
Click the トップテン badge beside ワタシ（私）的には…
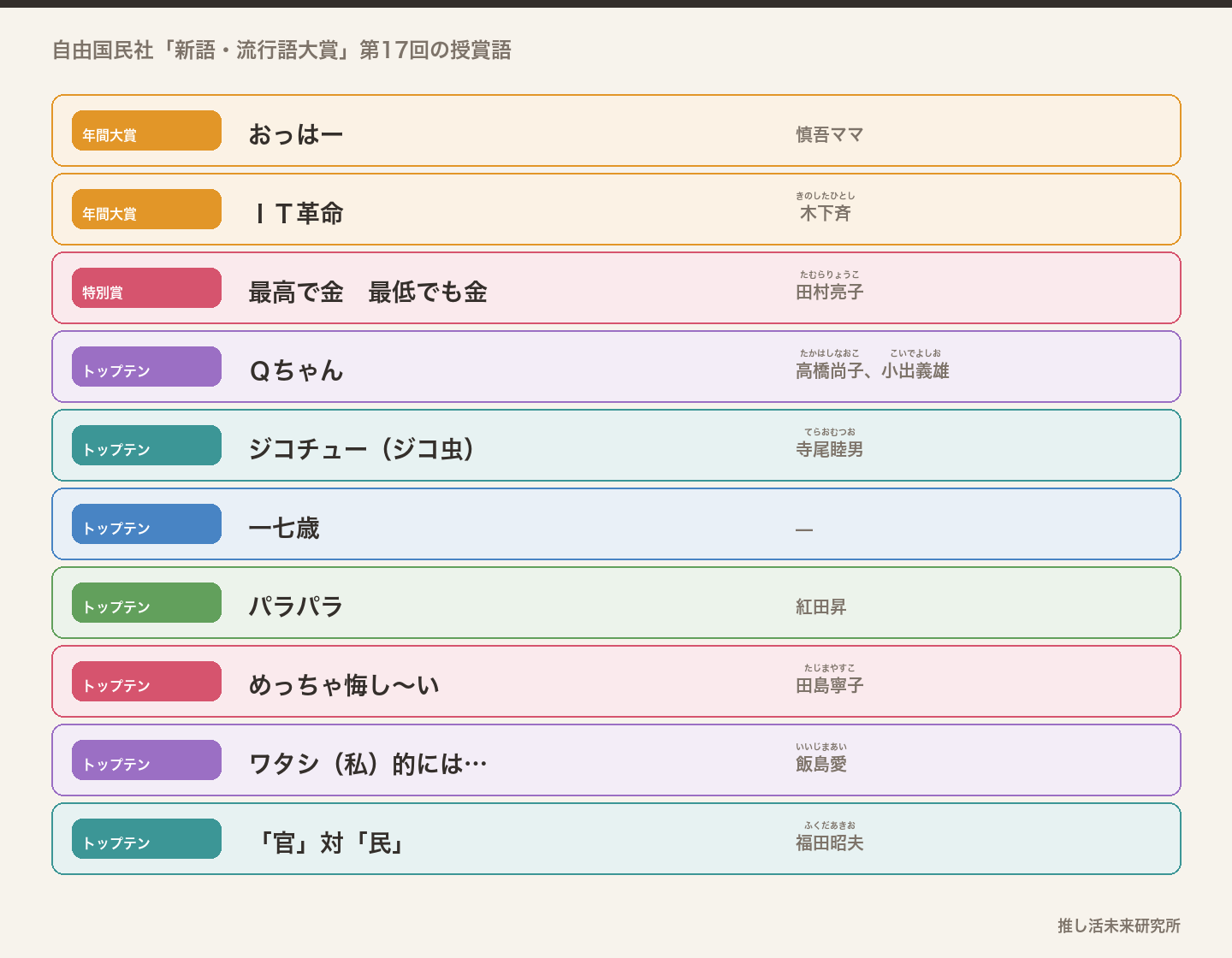[146, 760]
